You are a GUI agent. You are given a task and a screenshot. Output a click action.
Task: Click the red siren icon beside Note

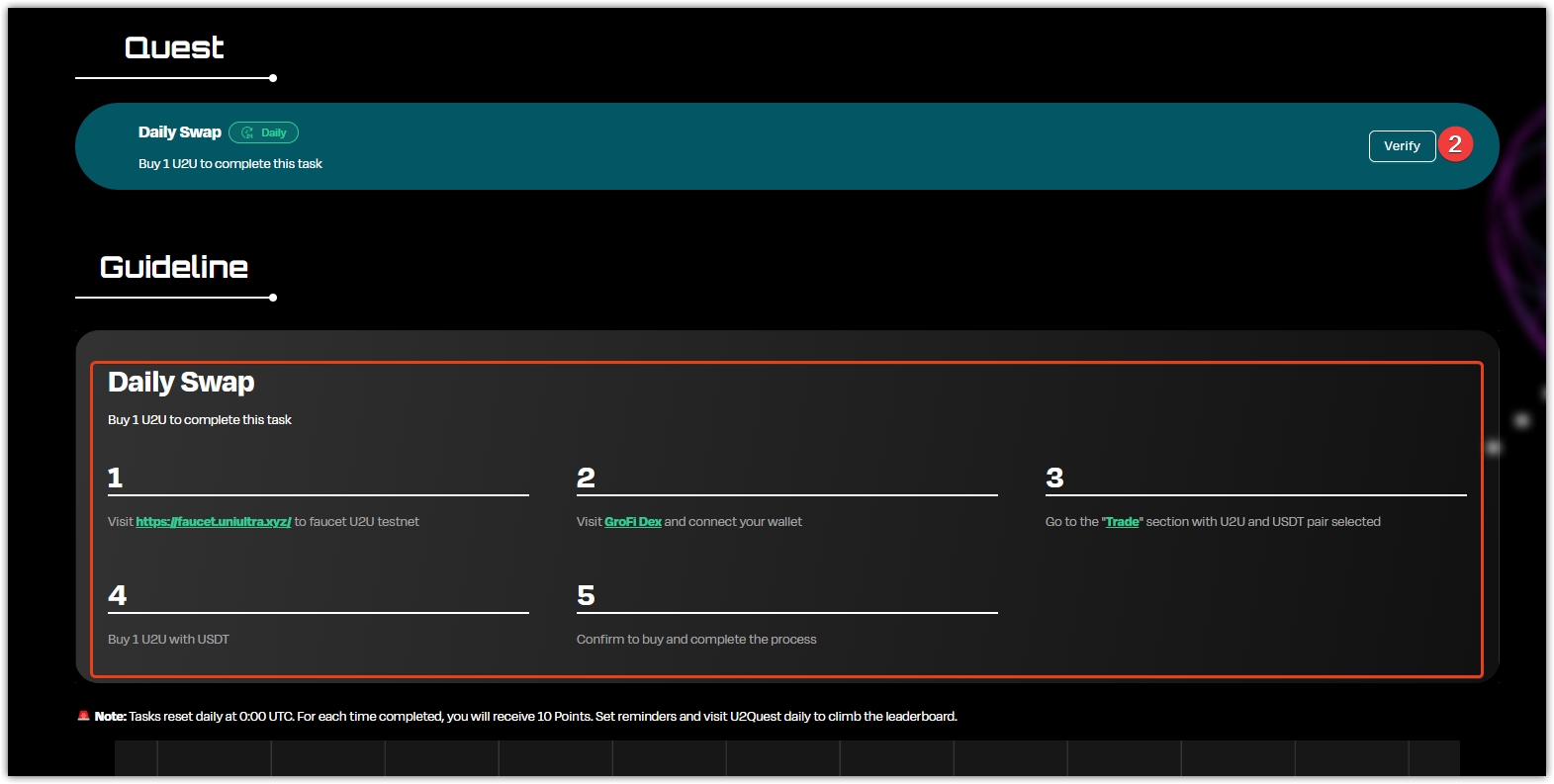click(x=83, y=716)
